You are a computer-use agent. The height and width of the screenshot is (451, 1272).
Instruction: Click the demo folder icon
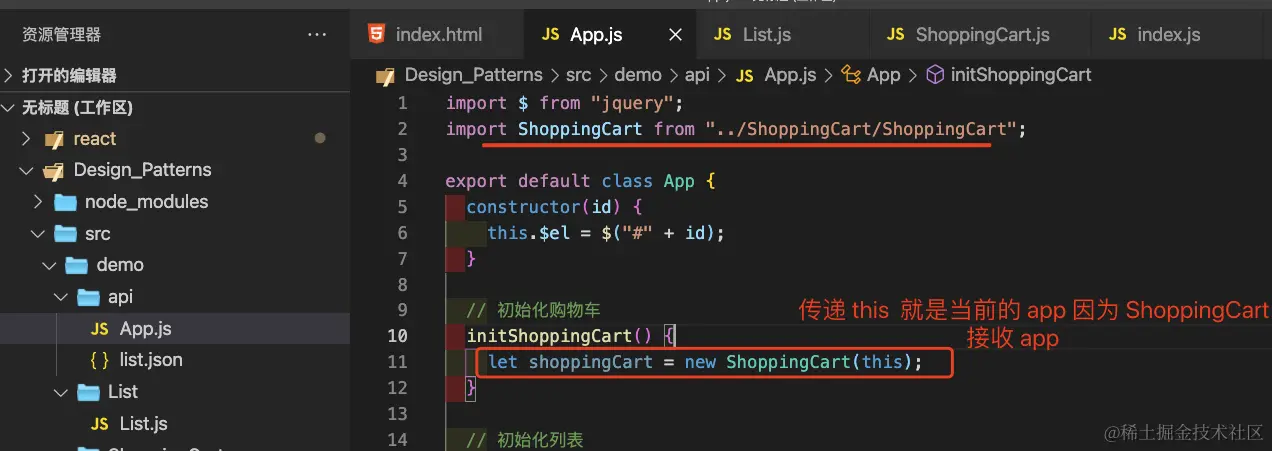pyautogui.click(x=77, y=265)
